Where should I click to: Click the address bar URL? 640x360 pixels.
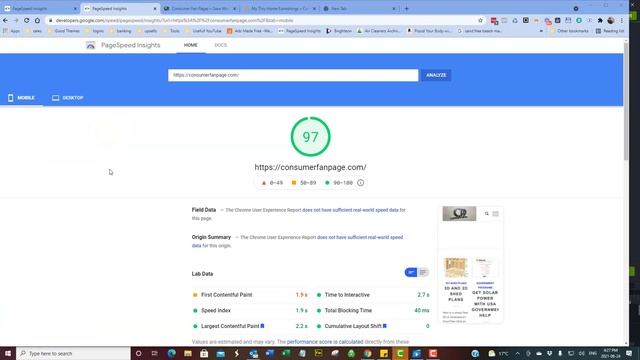(174, 20)
